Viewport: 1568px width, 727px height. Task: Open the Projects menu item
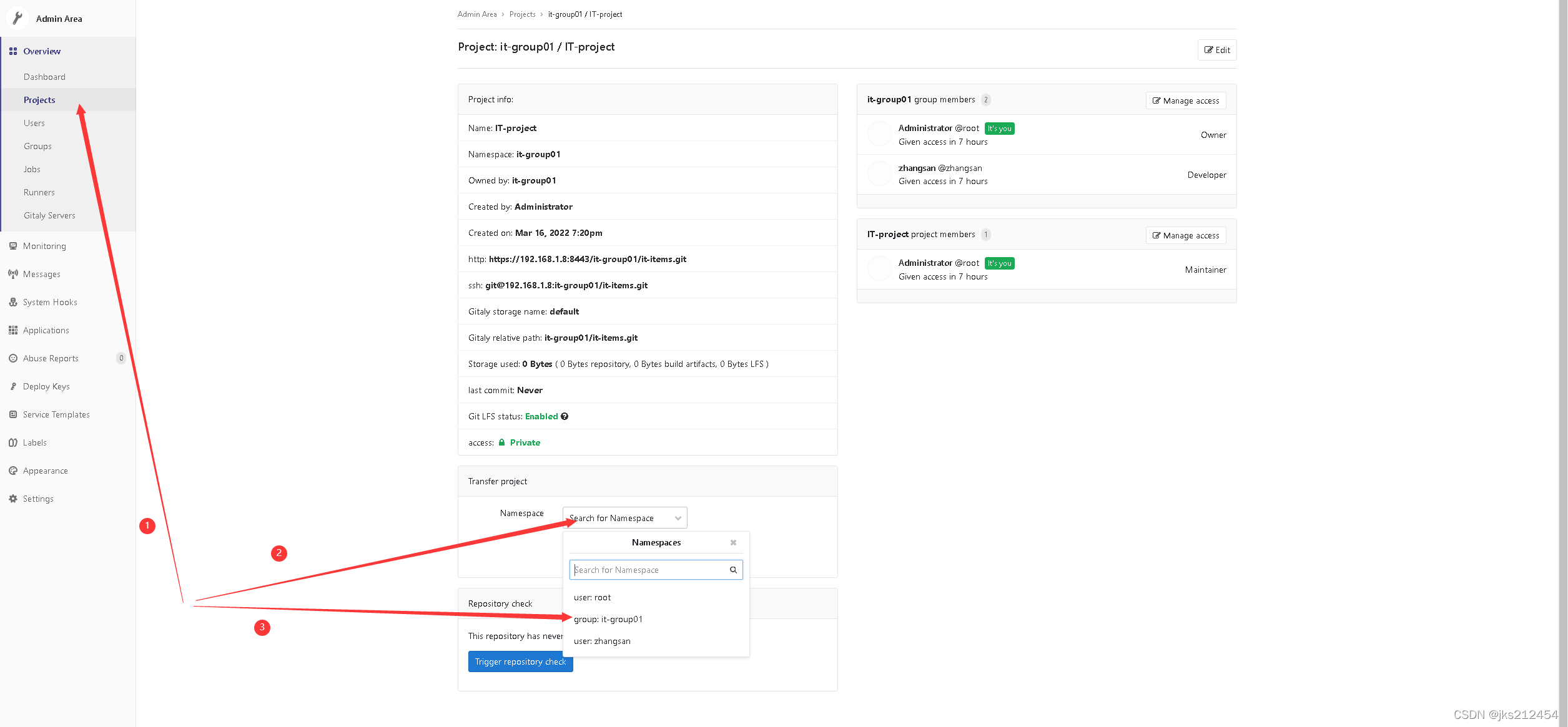39,99
